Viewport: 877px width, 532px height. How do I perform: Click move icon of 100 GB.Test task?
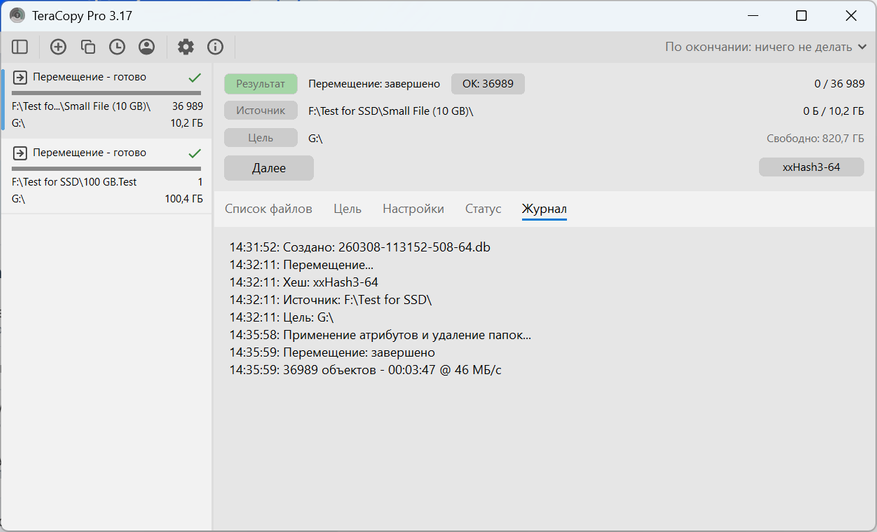click(x=20, y=153)
